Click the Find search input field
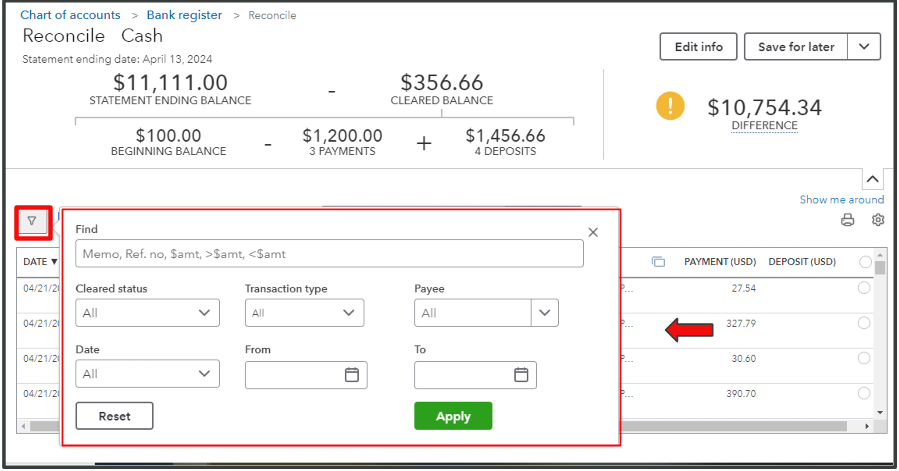 [329, 254]
